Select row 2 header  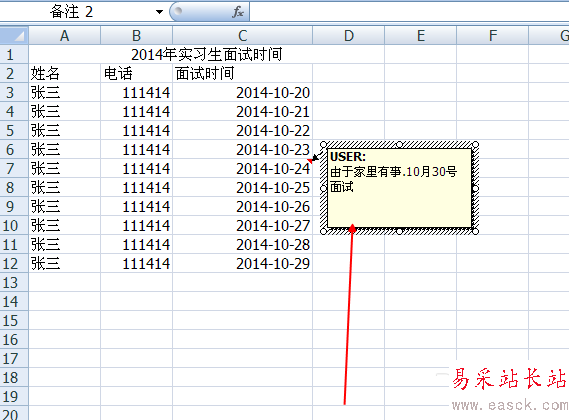(14, 74)
